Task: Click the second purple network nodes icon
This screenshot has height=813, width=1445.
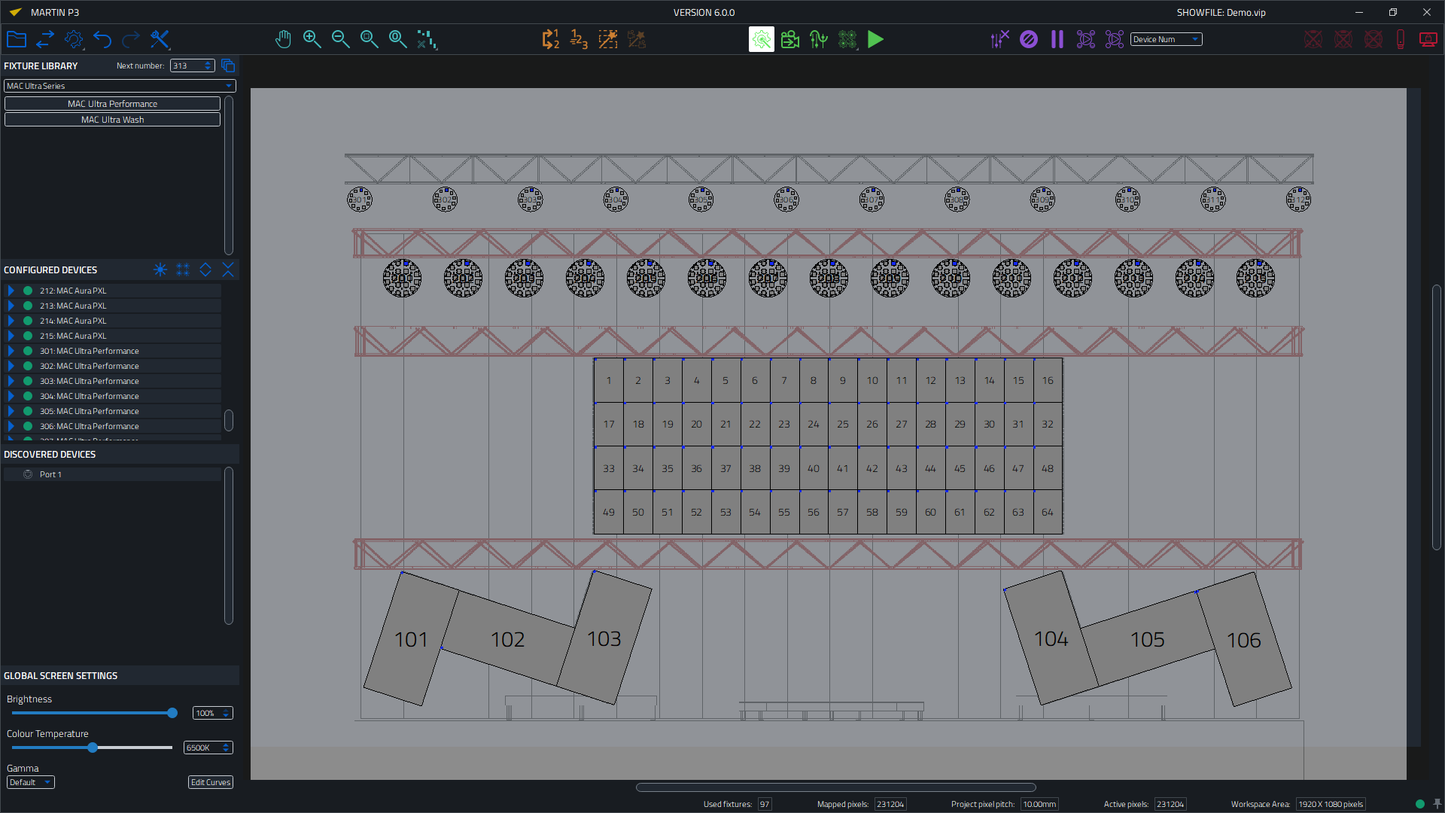Action: [x=1114, y=39]
